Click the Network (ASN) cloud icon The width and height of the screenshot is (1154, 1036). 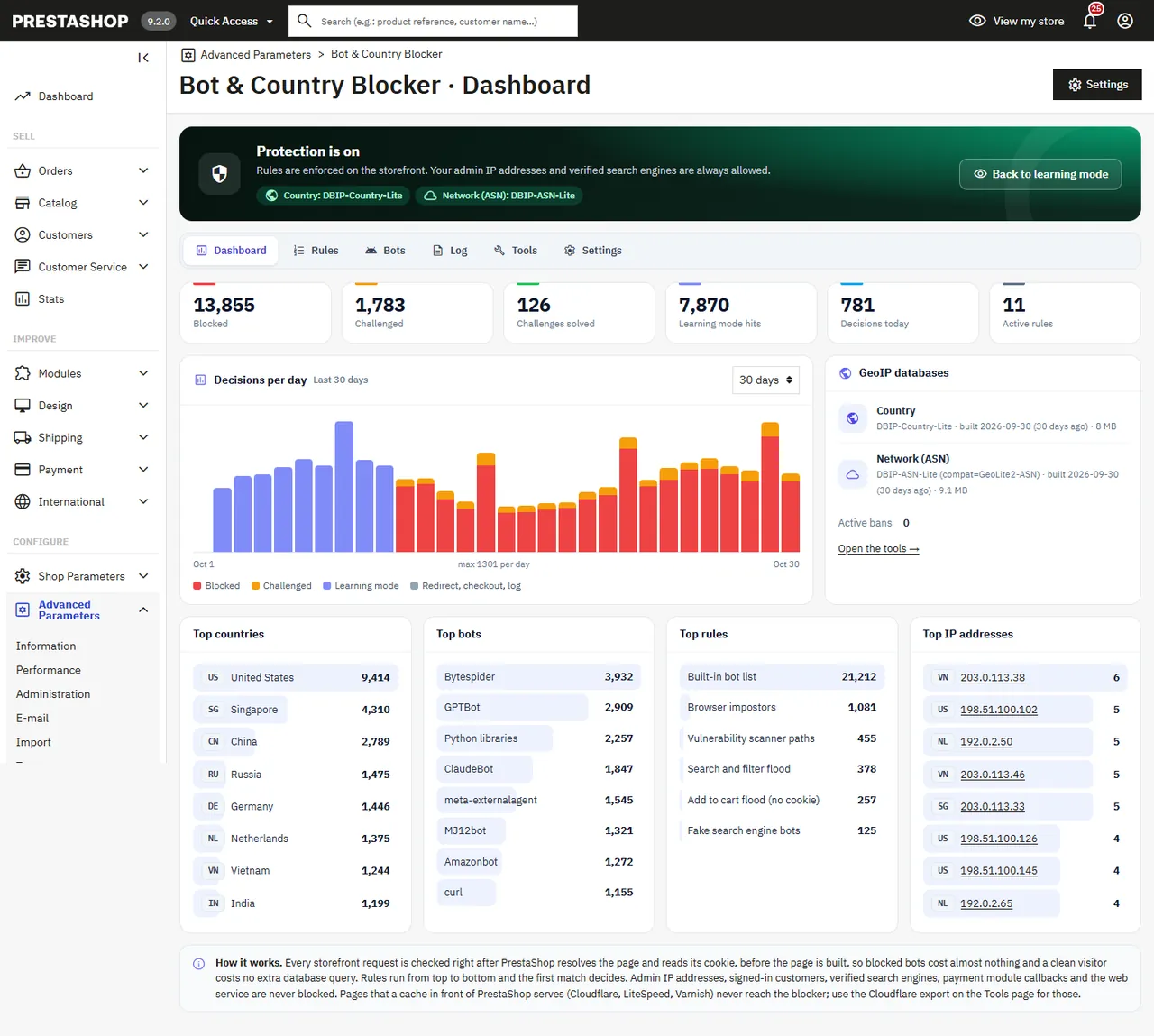(852, 473)
